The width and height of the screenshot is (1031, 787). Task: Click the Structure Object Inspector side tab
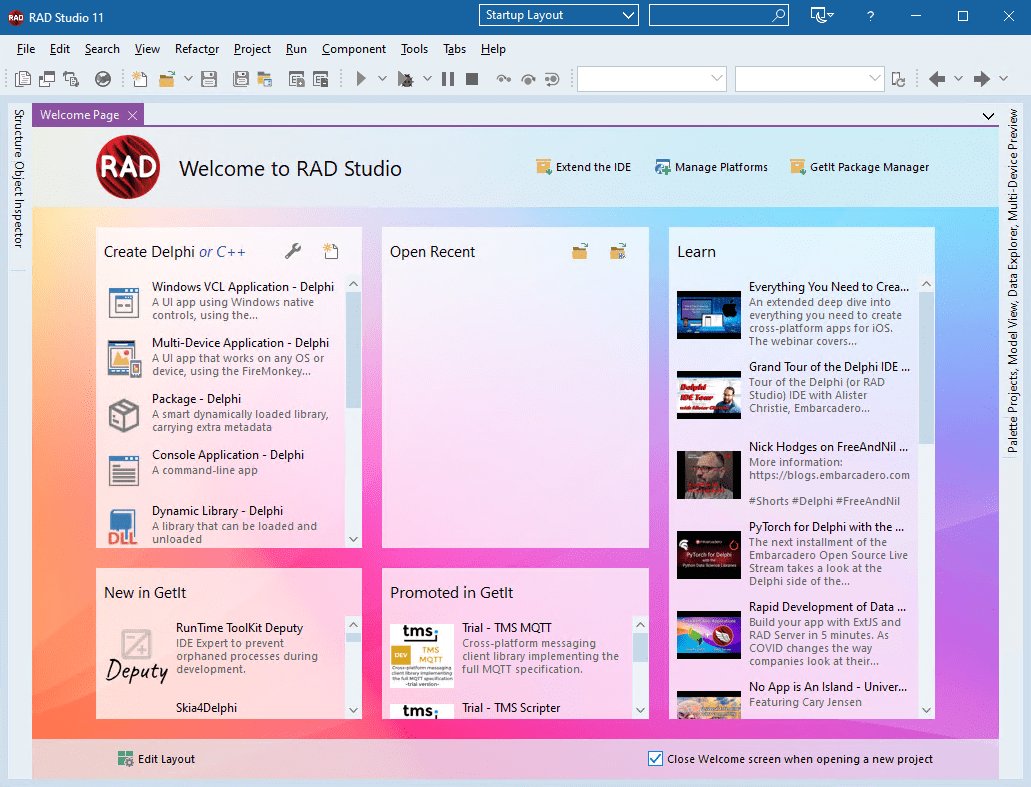(x=18, y=179)
